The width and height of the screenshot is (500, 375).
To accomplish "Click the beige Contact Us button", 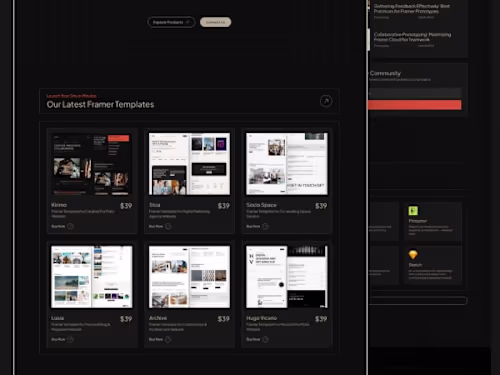I will [x=215, y=22].
